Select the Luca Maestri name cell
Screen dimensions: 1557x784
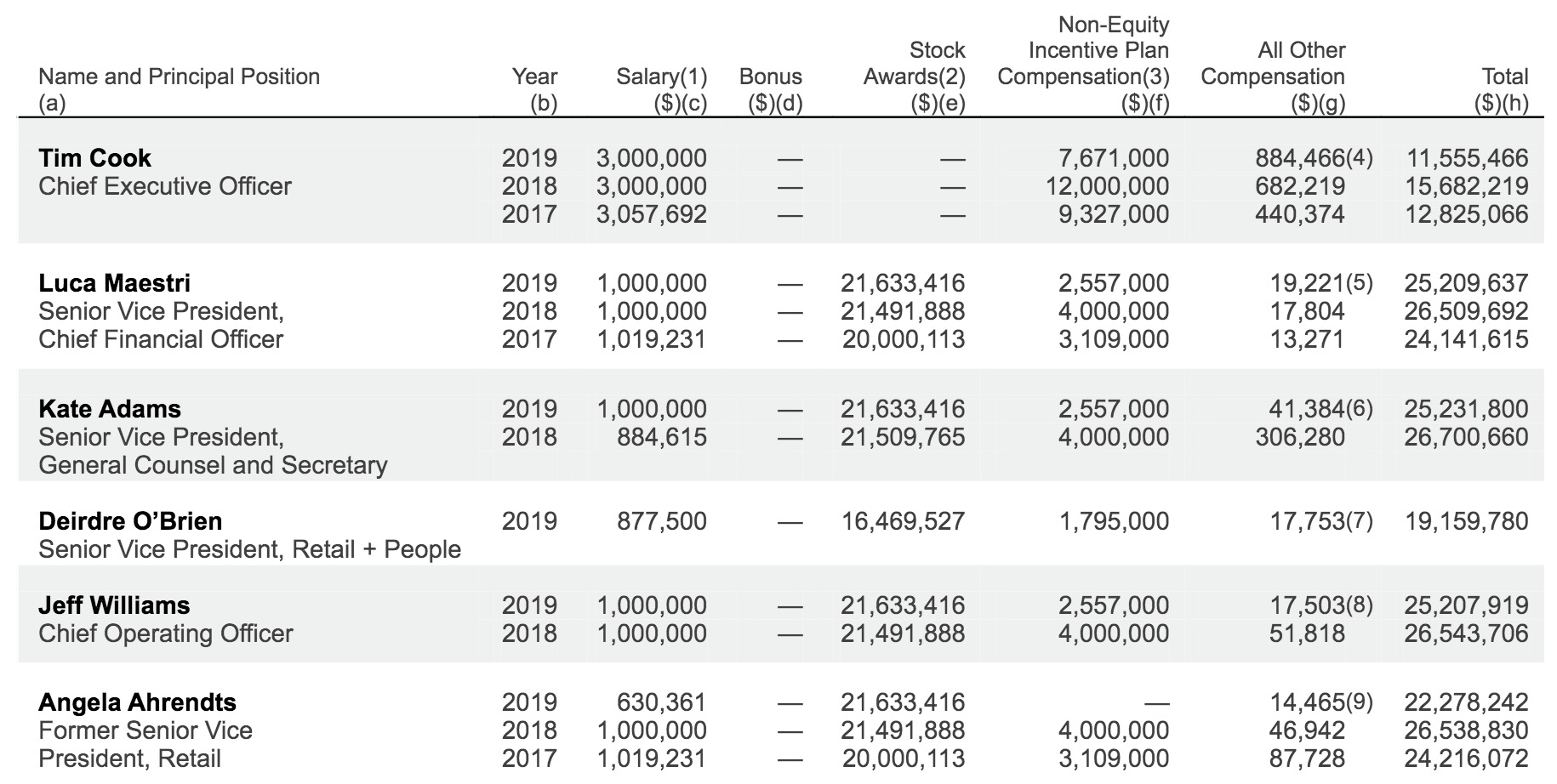[x=114, y=283]
